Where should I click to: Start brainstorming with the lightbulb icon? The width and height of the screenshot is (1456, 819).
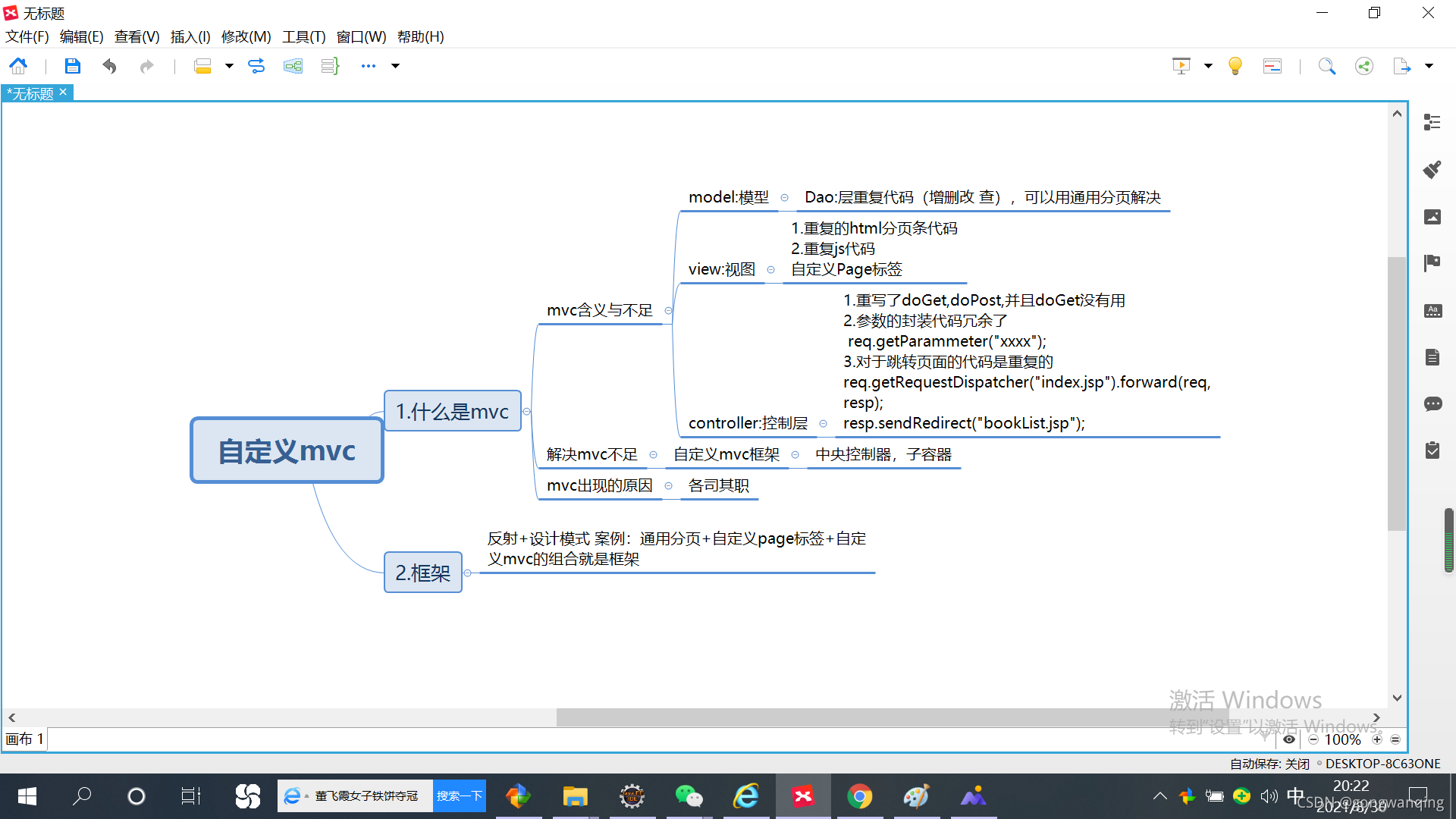(1235, 66)
